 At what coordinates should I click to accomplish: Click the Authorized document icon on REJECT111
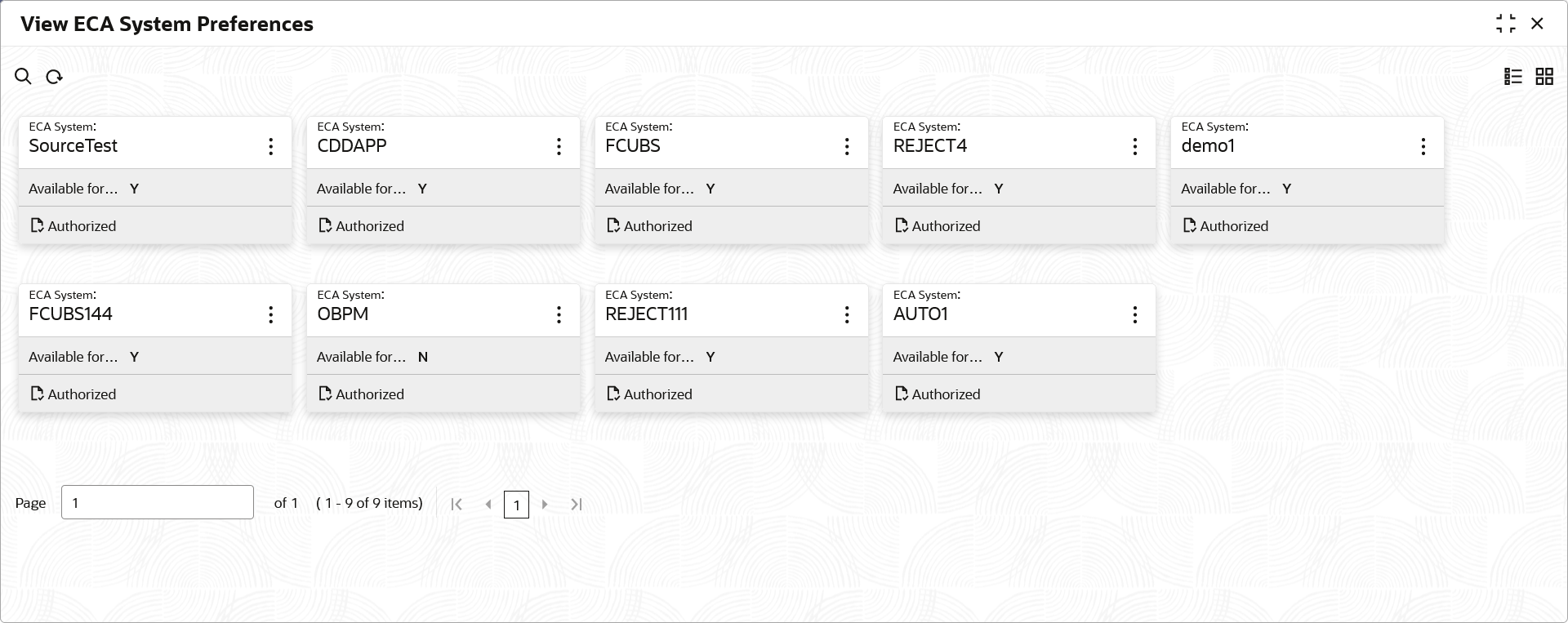pyautogui.click(x=613, y=394)
